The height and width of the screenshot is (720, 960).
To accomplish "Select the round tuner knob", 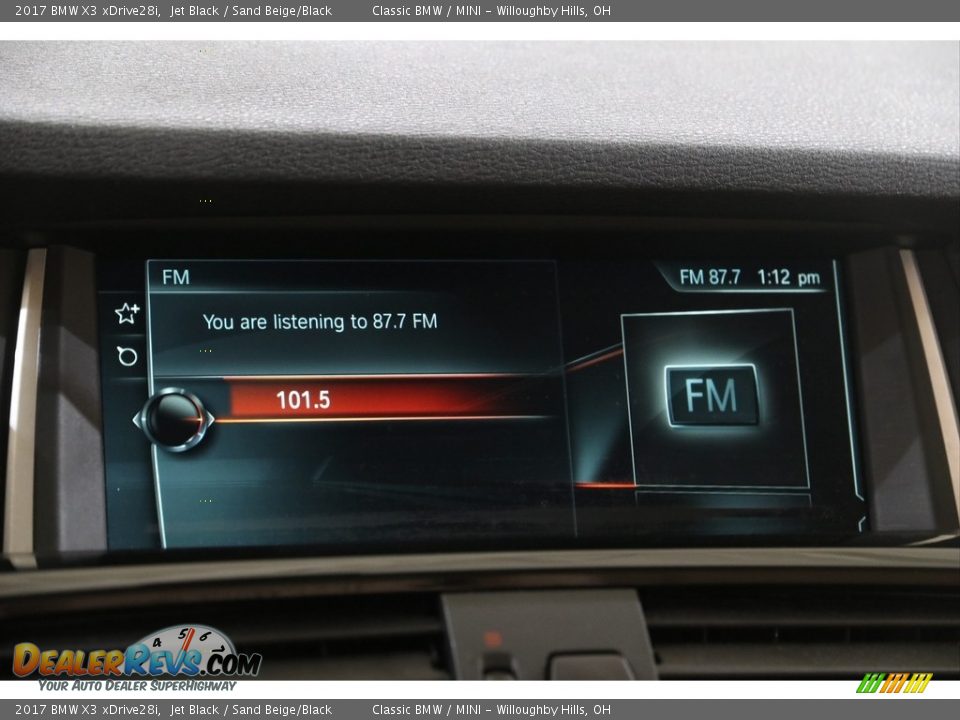I will pyautogui.click(x=174, y=419).
